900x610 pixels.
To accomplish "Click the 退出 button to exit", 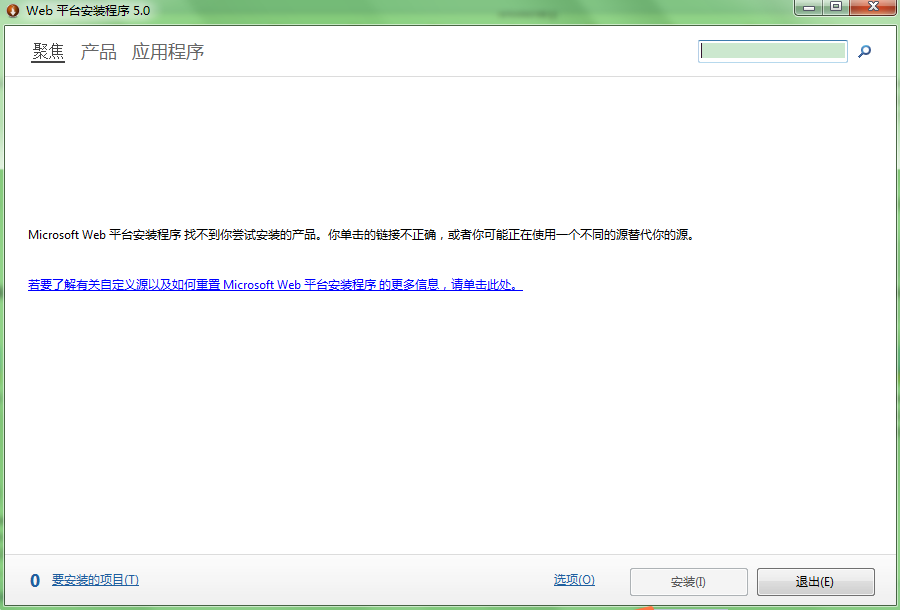I will 815,582.
